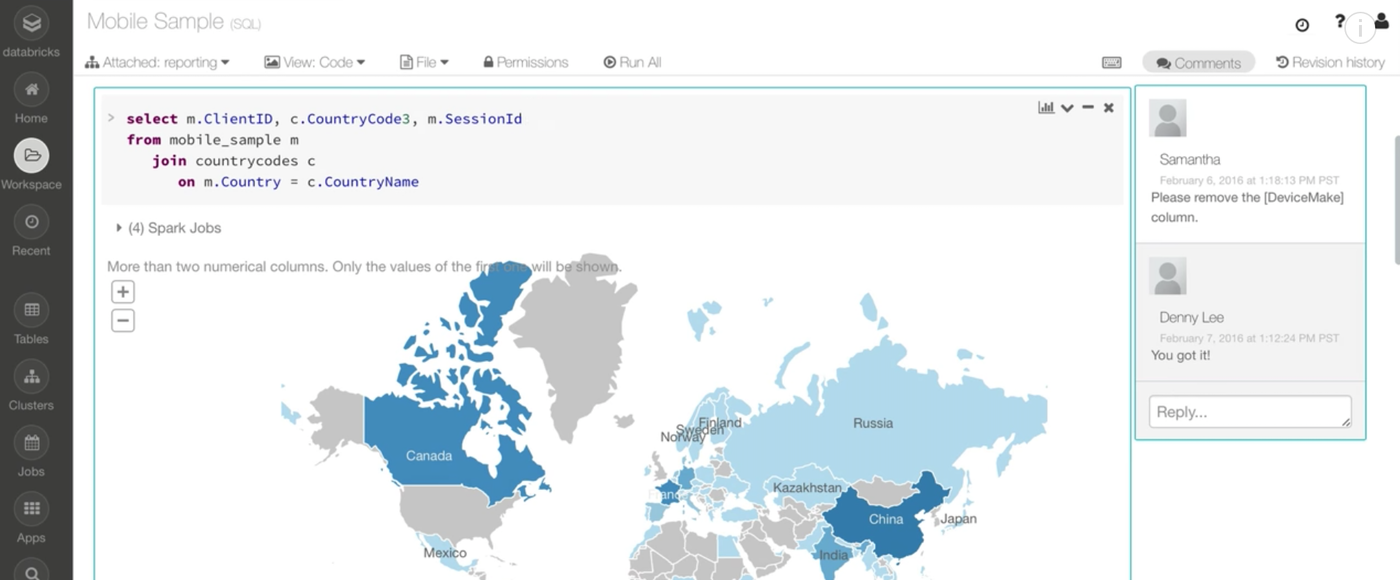Click the SQL select statement line
1400x580 pixels.
[x=324, y=119]
